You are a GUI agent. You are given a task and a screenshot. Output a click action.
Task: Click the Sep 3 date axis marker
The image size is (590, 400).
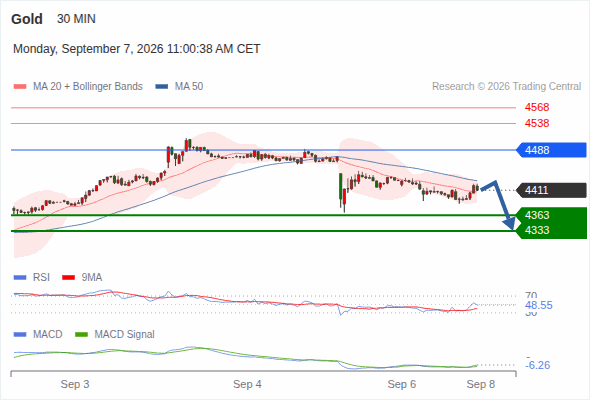point(75,384)
